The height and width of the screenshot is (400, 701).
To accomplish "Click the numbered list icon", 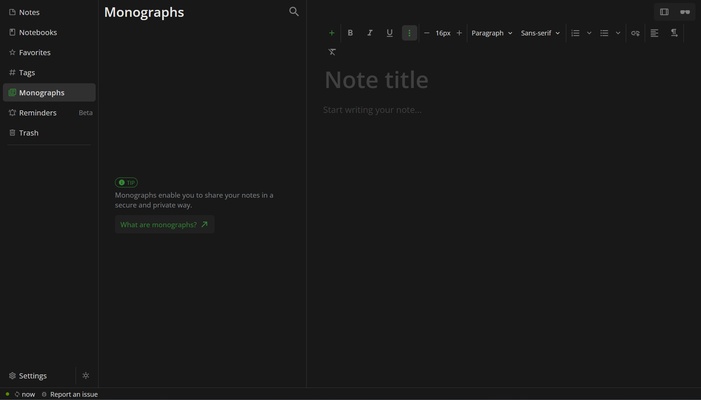I will 575,33.
